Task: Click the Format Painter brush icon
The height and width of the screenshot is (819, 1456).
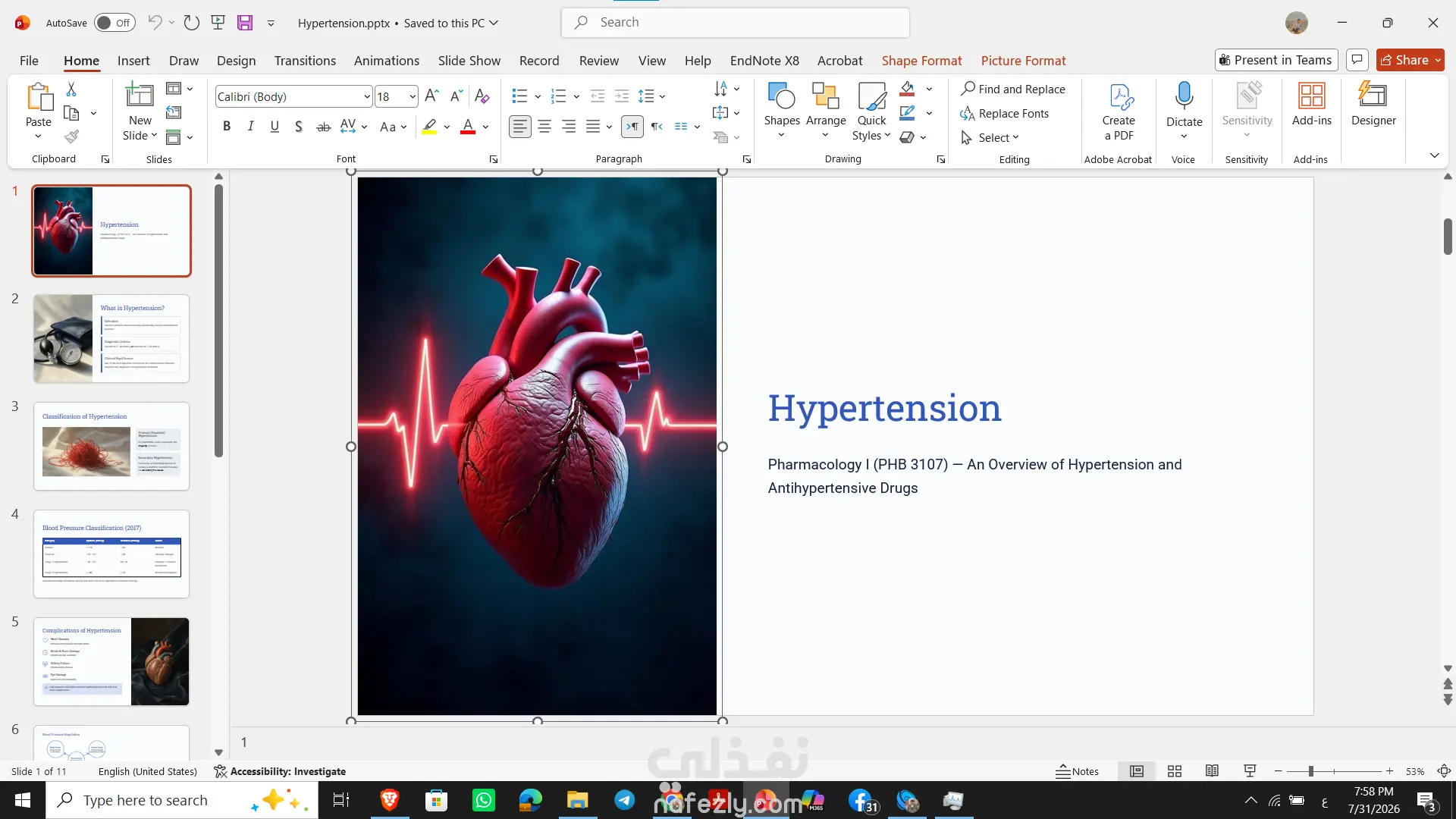Action: point(71,137)
